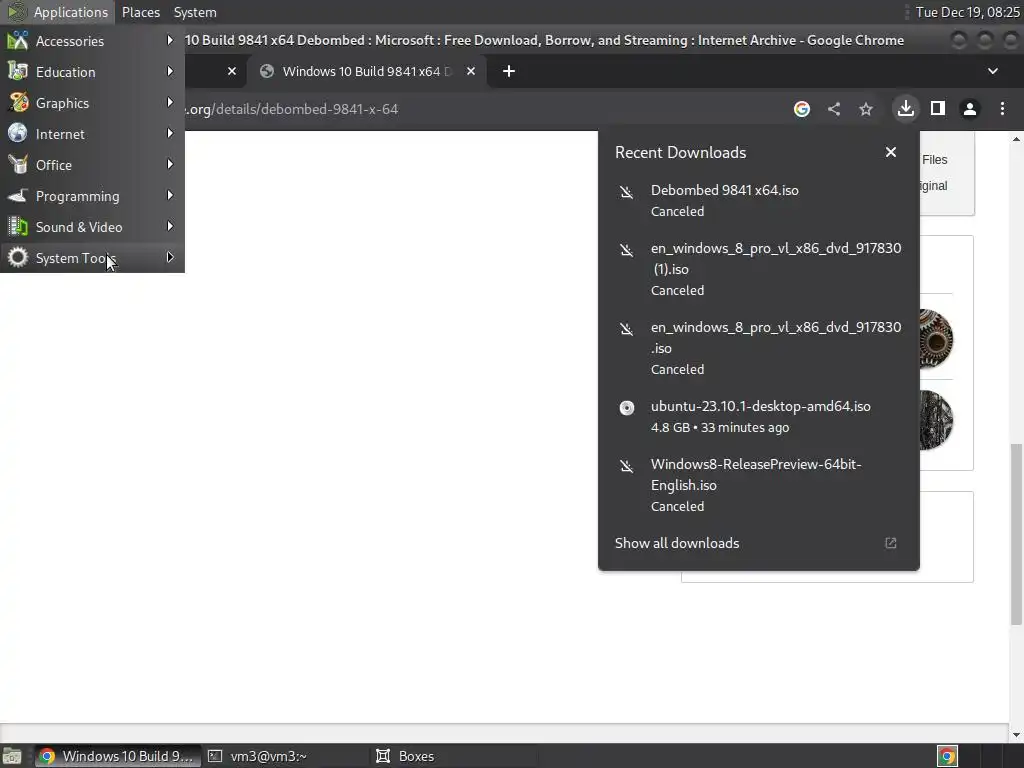Click Windows8-ReleasePreview-64bit-English.iso entry
This screenshot has width=1024, height=768.
coord(759,485)
